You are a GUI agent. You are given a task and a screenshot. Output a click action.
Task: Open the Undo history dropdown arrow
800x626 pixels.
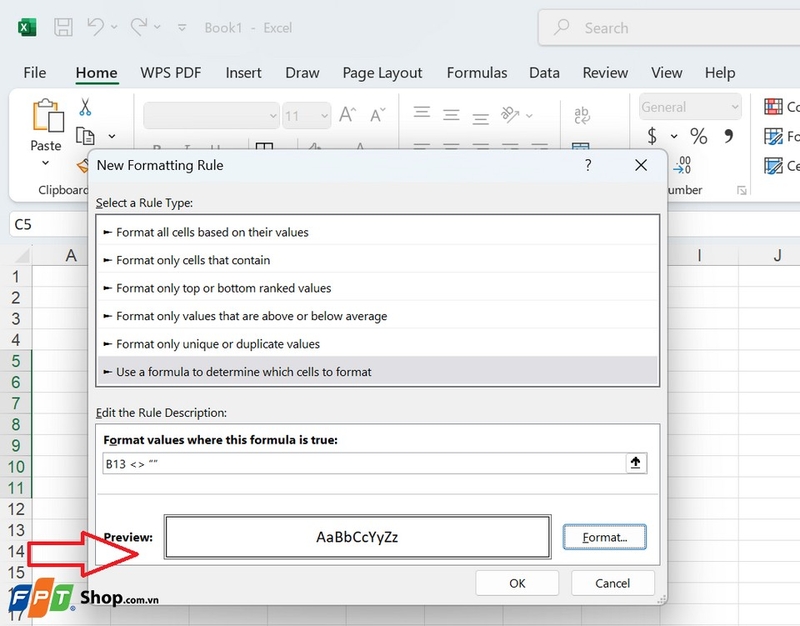[114, 27]
